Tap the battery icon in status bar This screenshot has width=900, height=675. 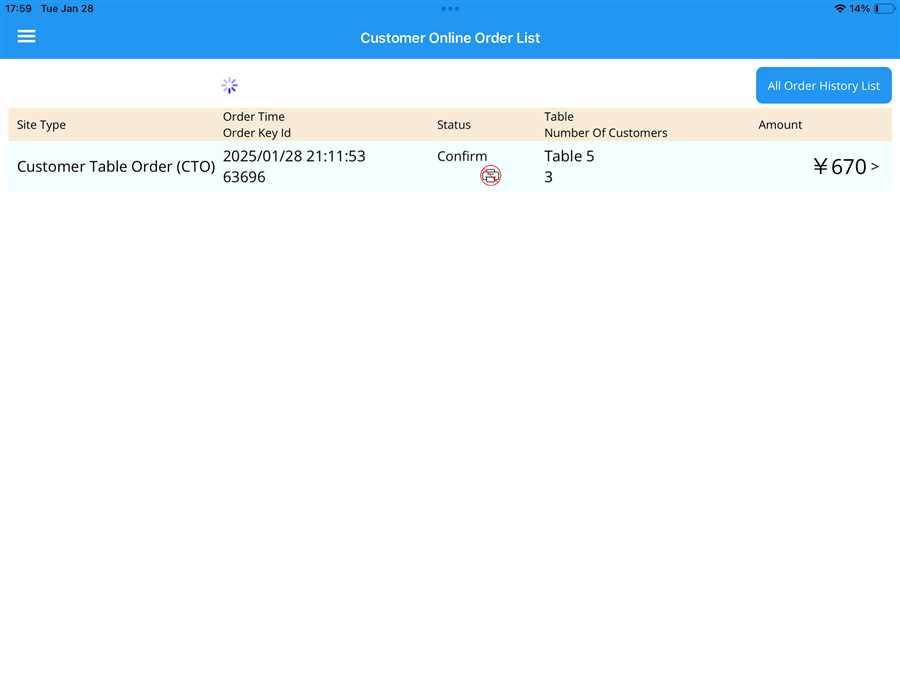coord(883,8)
